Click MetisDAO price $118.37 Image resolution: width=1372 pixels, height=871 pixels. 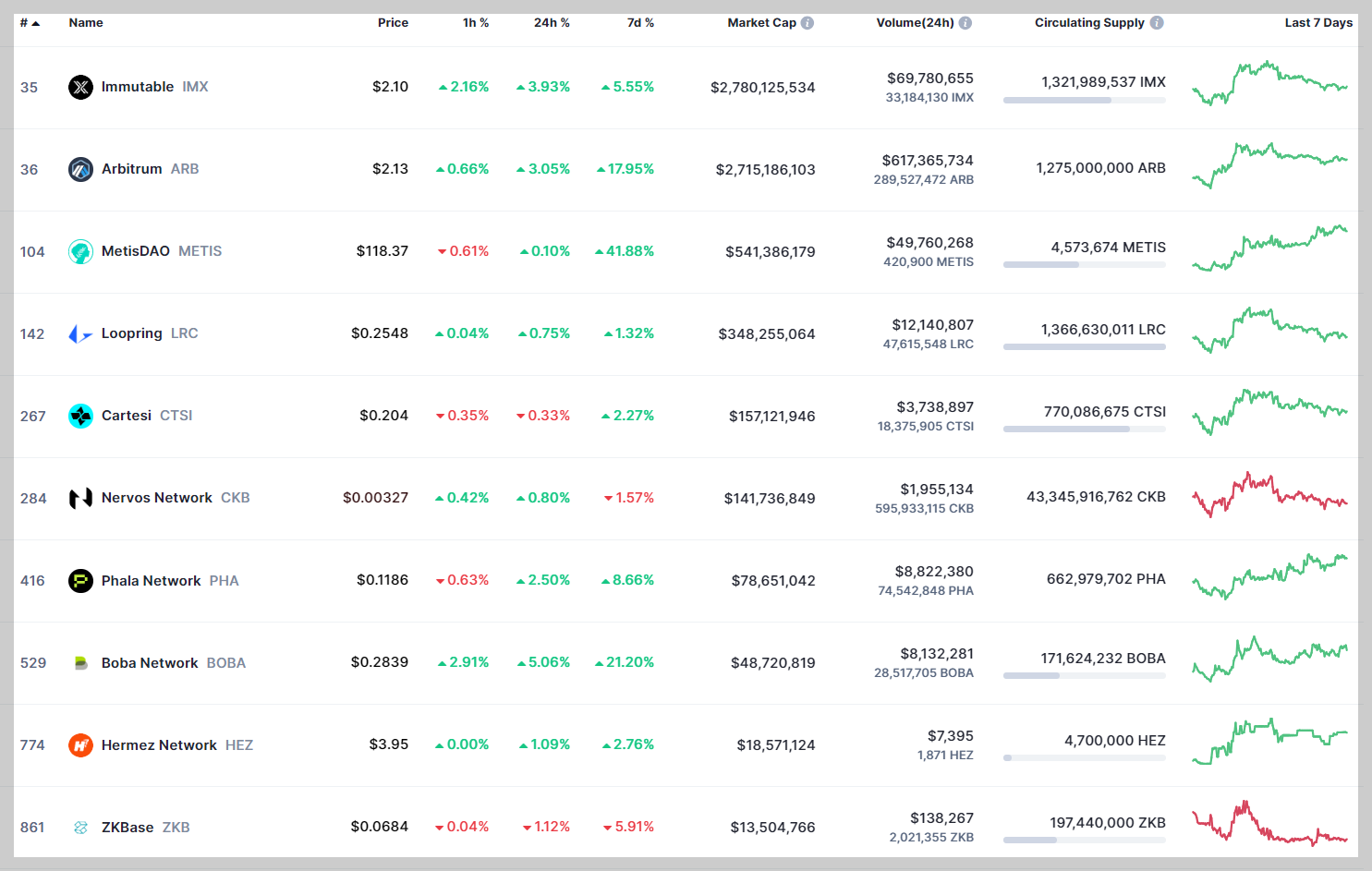[382, 251]
